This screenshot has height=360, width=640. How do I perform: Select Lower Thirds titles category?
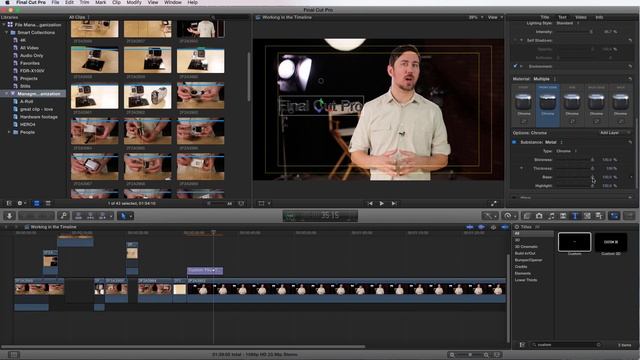point(526,280)
